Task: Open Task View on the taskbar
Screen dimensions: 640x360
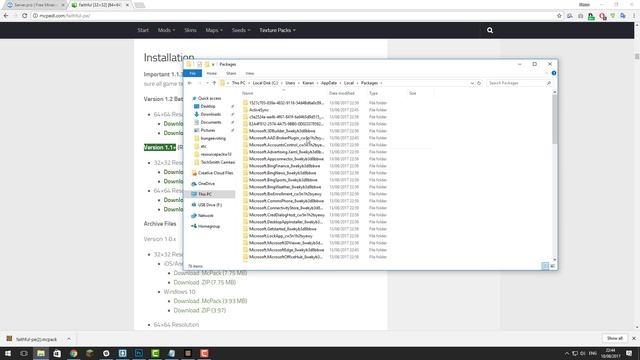Action: point(24,353)
